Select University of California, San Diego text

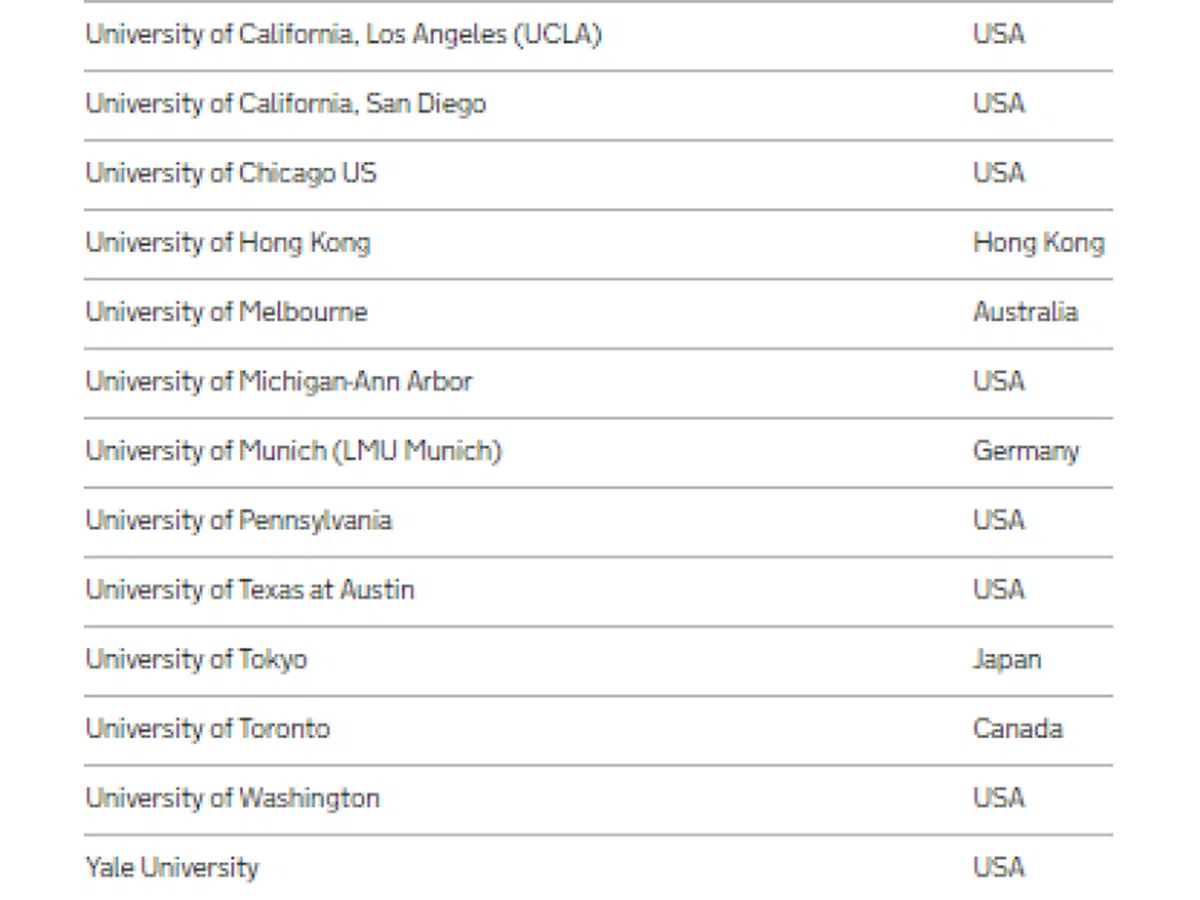(286, 104)
